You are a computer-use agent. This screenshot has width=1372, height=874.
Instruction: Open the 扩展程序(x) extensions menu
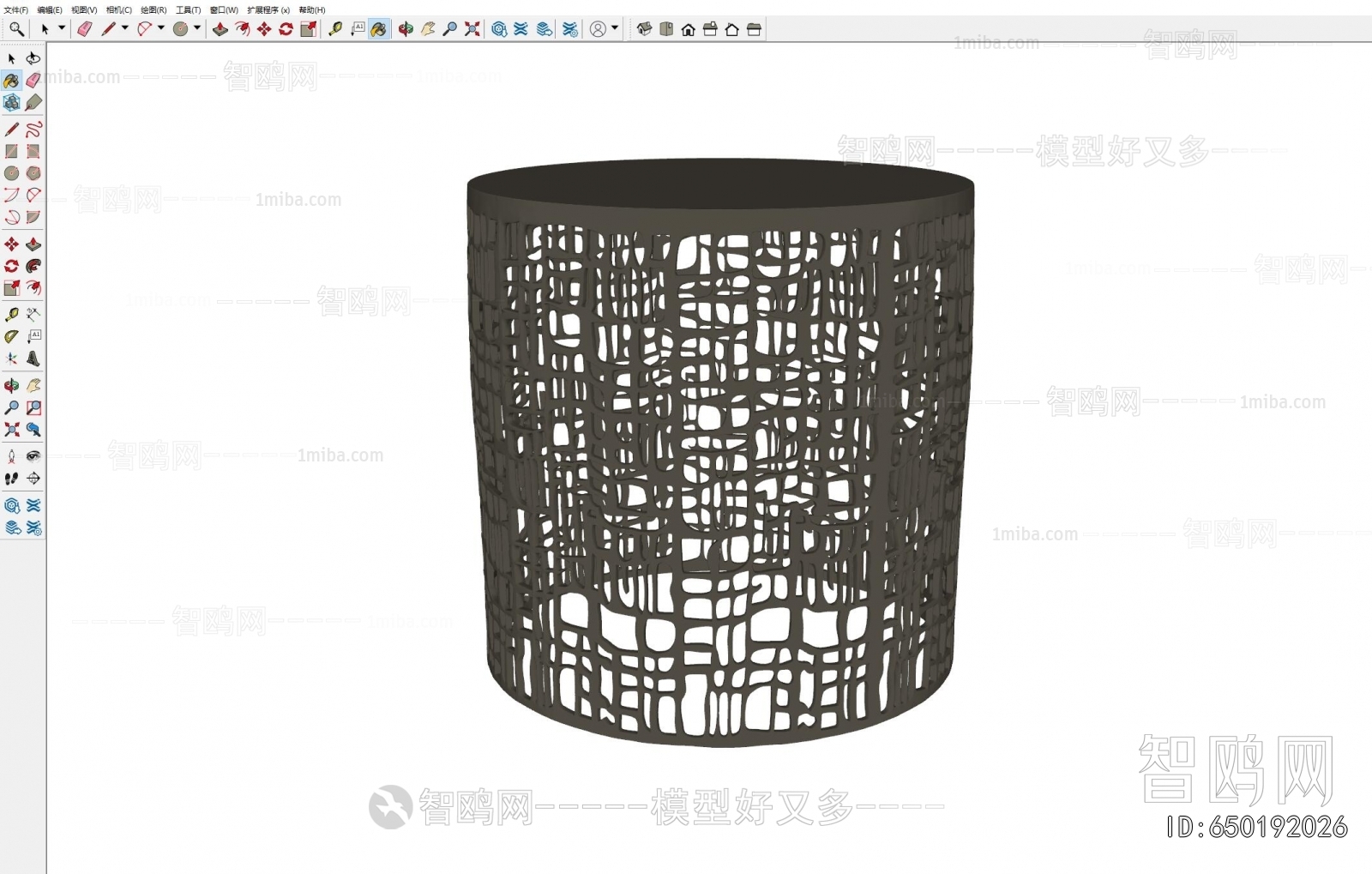click(268, 10)
